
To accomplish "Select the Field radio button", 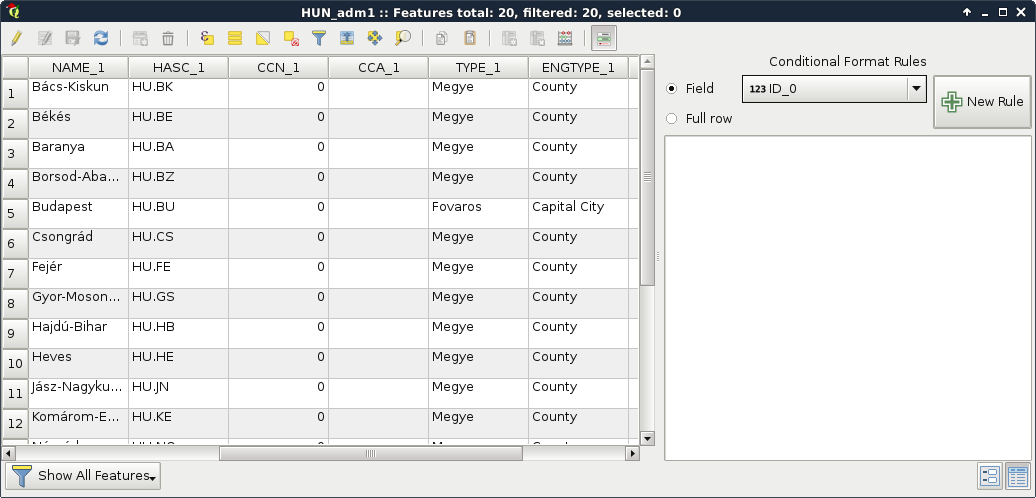I will (x=672, y=88).
